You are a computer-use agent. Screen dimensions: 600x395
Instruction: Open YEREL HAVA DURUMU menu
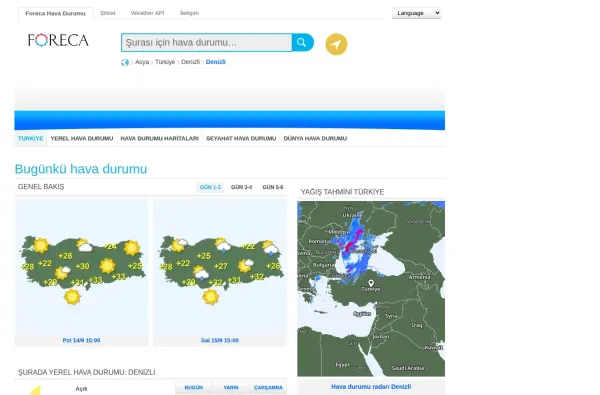pyautogui.click(x=82, y=139)
